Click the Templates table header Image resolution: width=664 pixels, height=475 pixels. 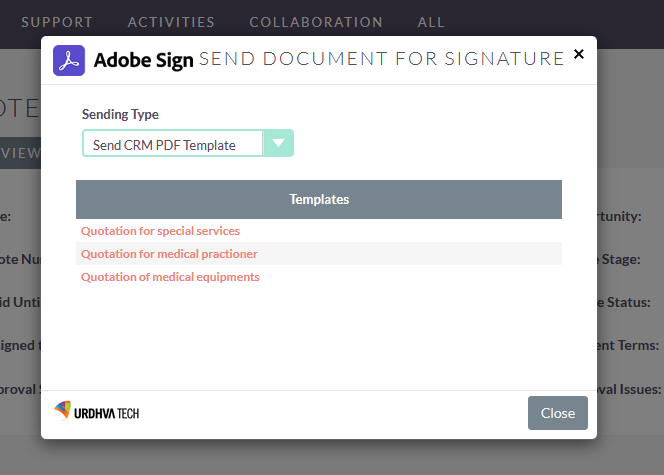(x=319, y=199)
